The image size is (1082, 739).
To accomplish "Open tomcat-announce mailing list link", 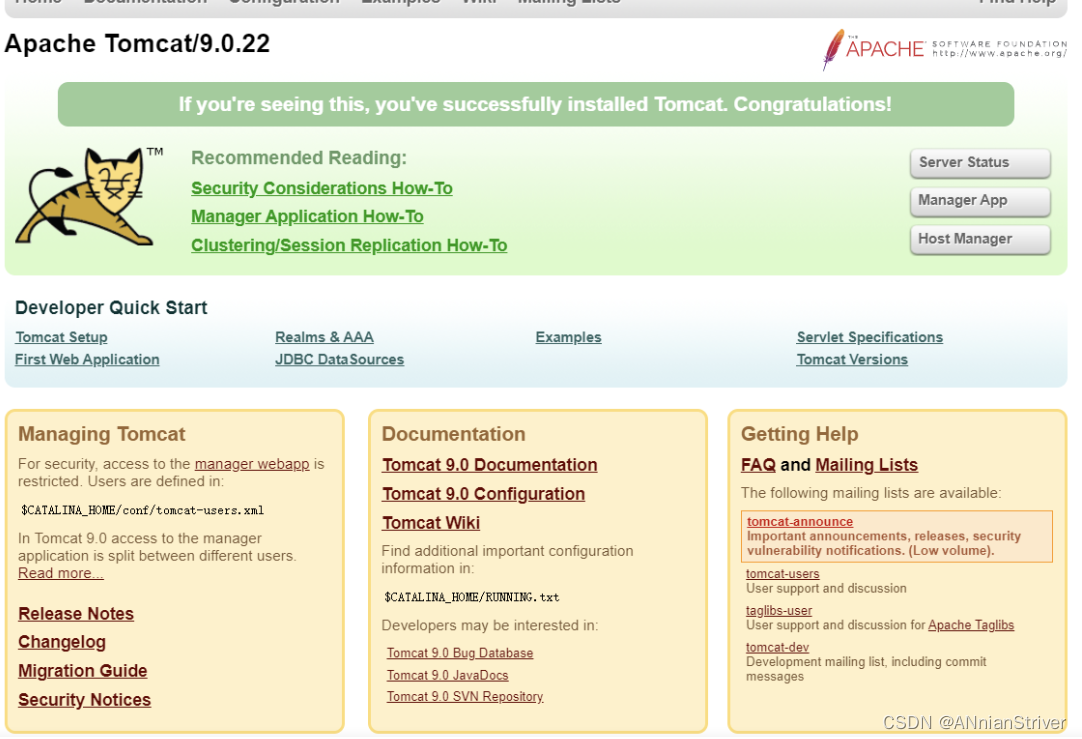I will (800, 522).
